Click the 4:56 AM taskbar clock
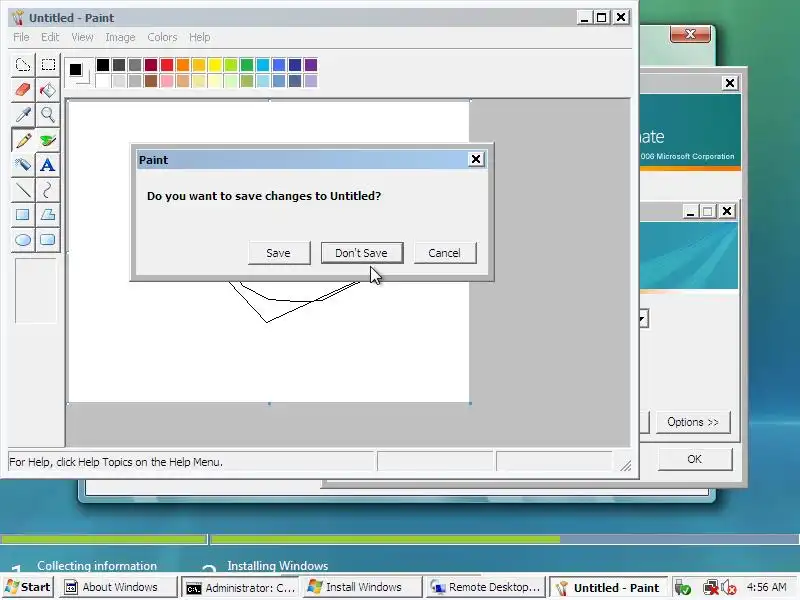The width and height of the screenshot is (800, 600). point(767,587)
